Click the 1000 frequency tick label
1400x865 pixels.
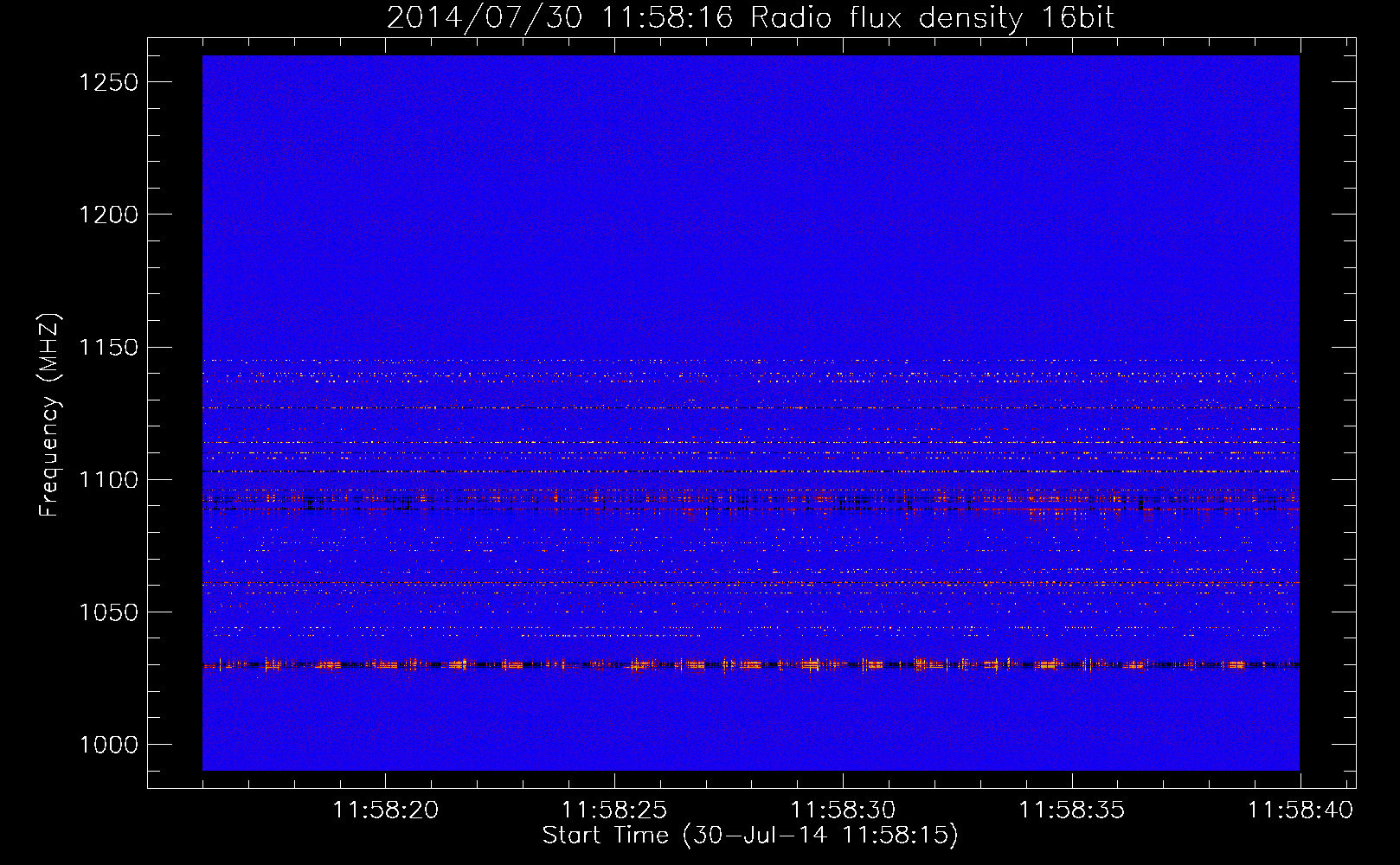(108, 745)
